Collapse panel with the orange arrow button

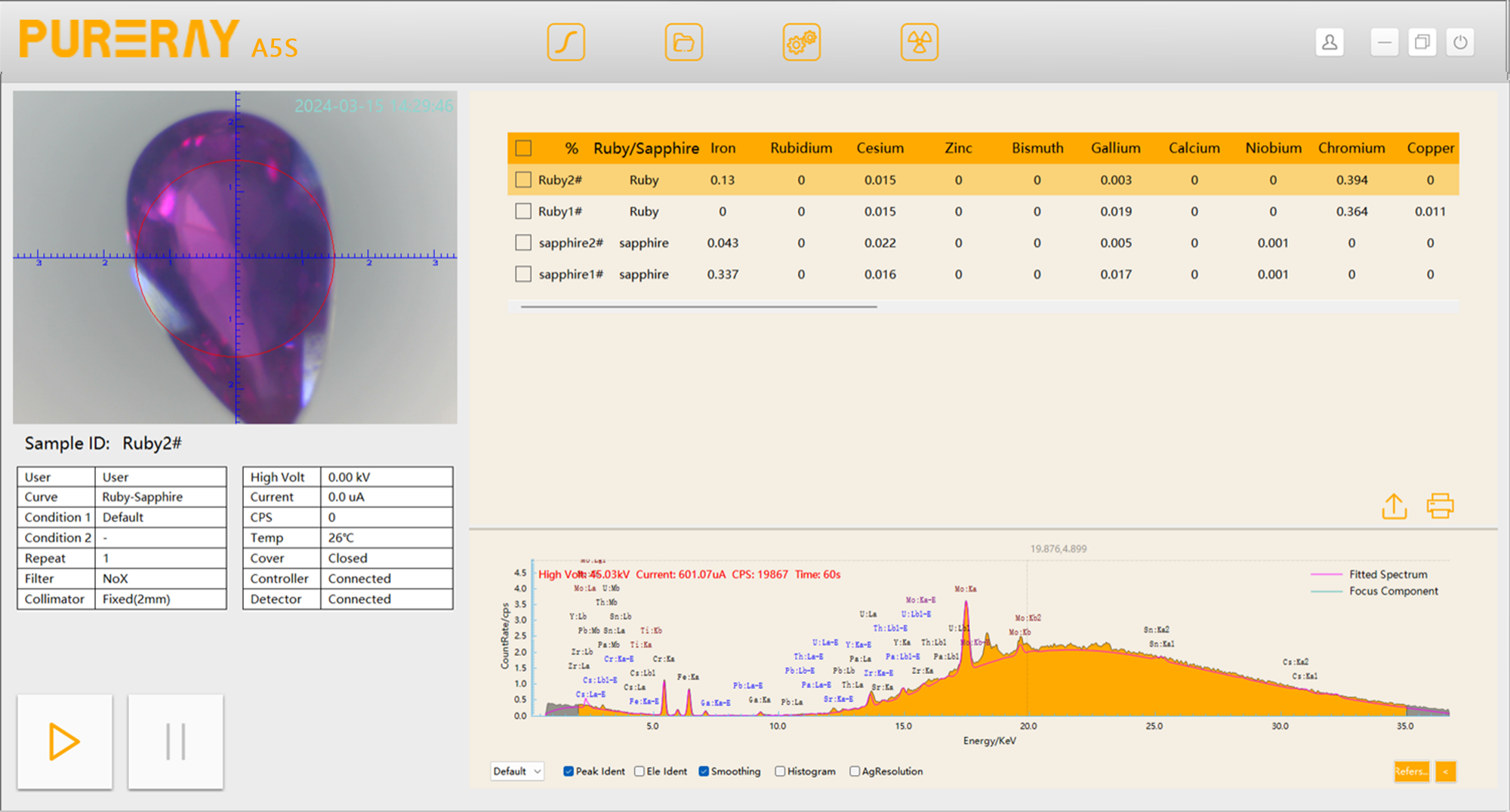1445,771
